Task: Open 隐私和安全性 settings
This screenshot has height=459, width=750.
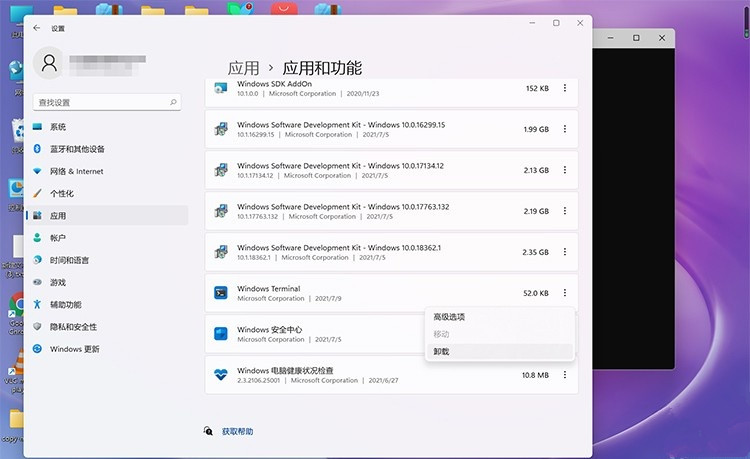Action: click(106, 327)
